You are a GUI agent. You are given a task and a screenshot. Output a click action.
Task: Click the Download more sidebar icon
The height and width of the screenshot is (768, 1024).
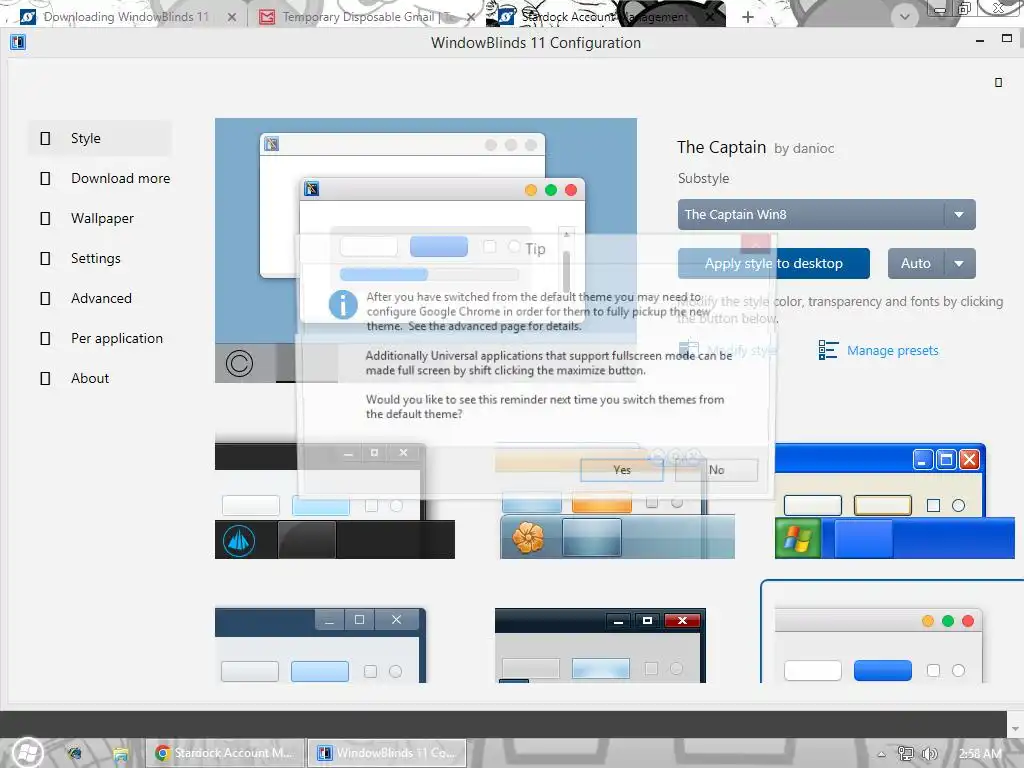click(x=45, y=178)
